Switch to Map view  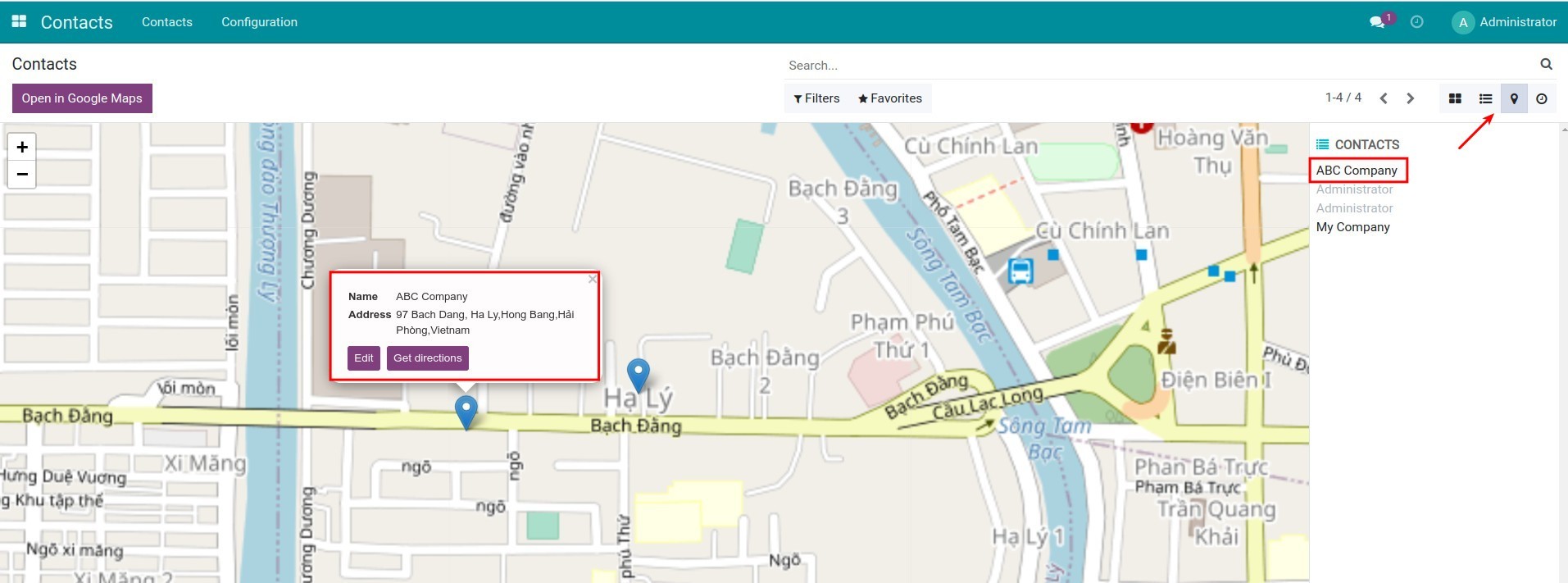(1514, 98)
